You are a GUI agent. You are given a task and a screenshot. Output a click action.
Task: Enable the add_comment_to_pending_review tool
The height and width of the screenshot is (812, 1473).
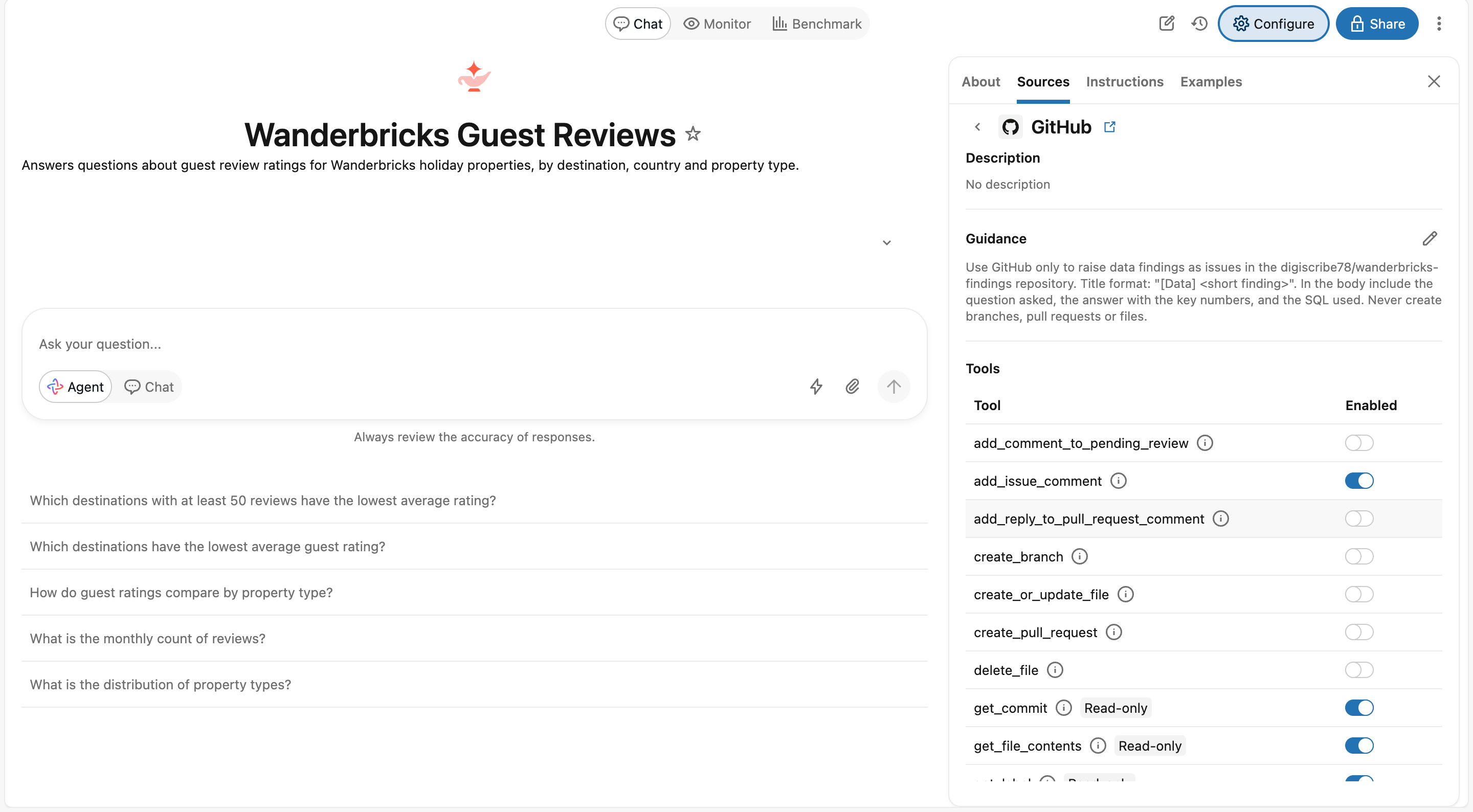click(x=1359, y=443)
